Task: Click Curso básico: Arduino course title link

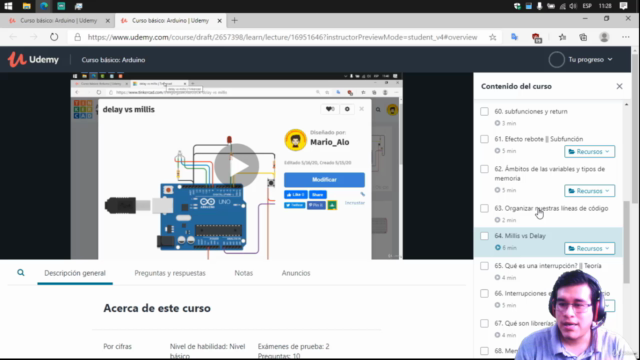Action: (x=113, y=60)
